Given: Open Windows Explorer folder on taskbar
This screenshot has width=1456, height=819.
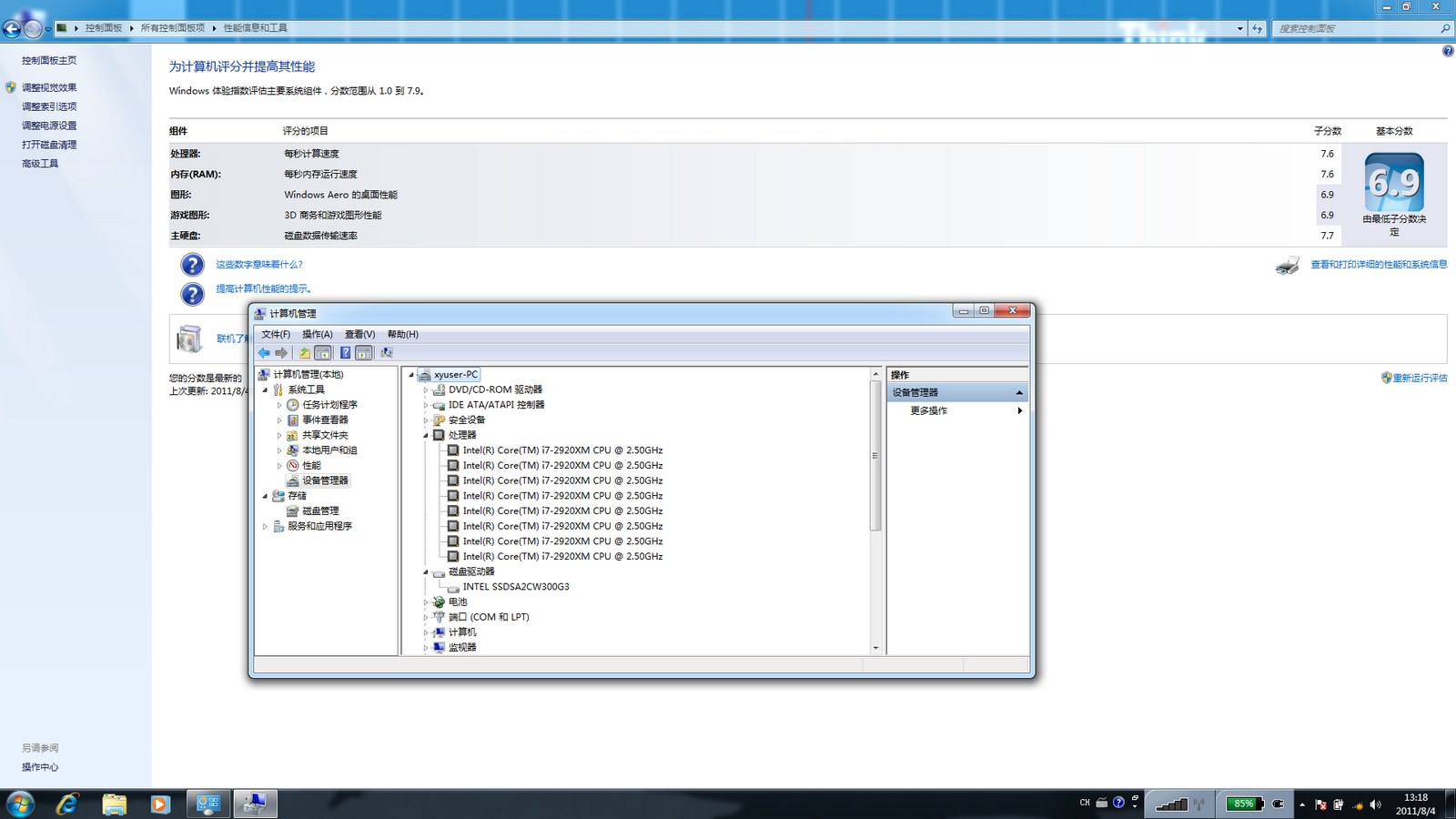Looking at the screenshot, I should 114,804.
